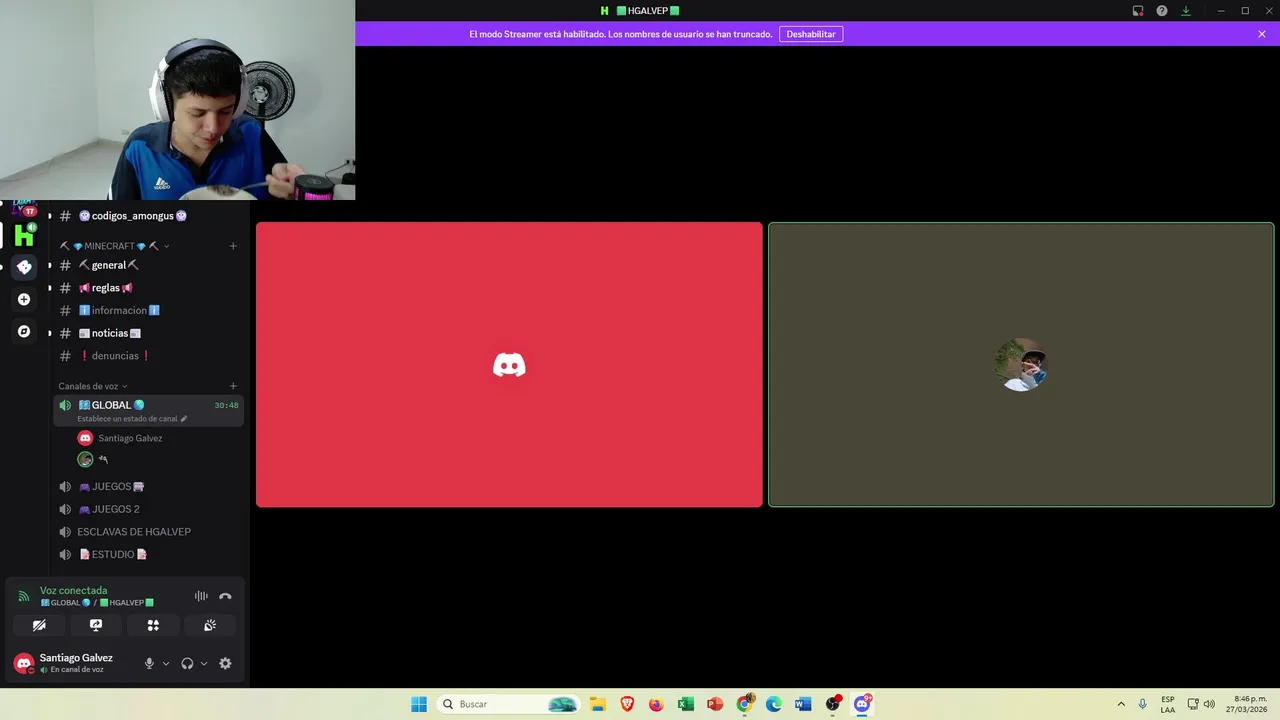Select the HGALVEP server icon
1280x720 pixels.
point(24,235)
